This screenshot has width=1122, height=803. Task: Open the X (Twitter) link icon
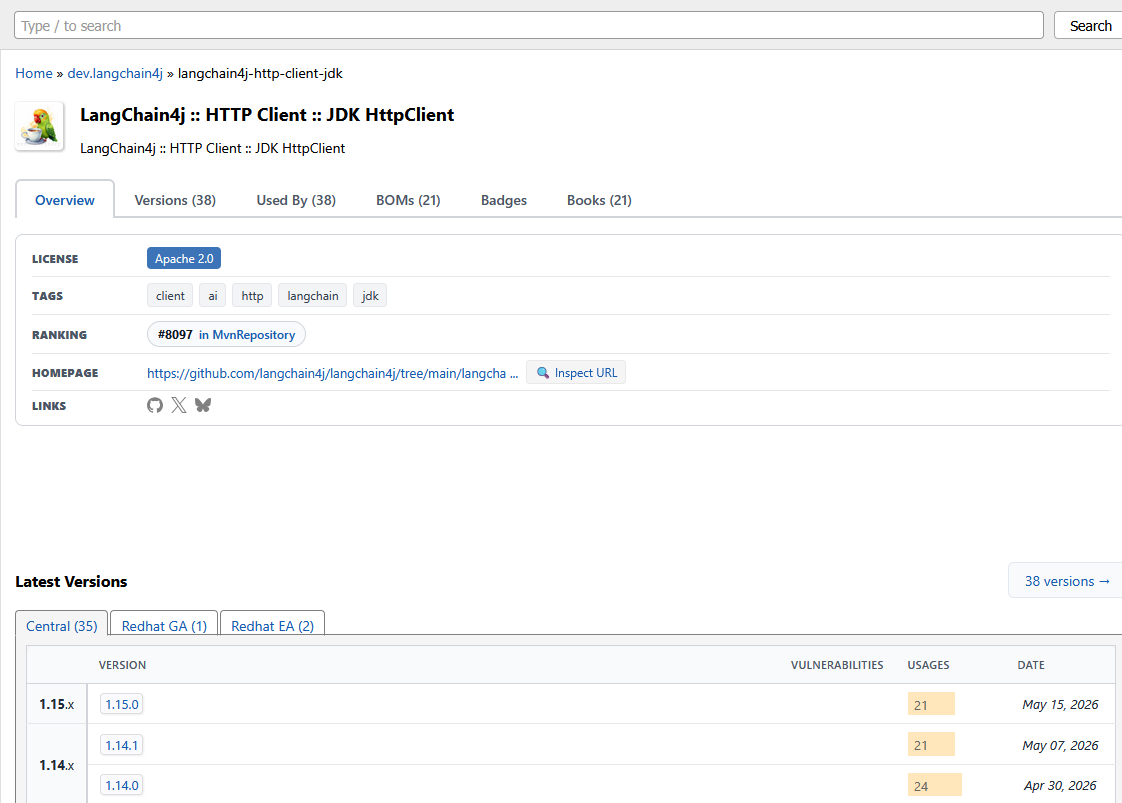tap(179, 405)
